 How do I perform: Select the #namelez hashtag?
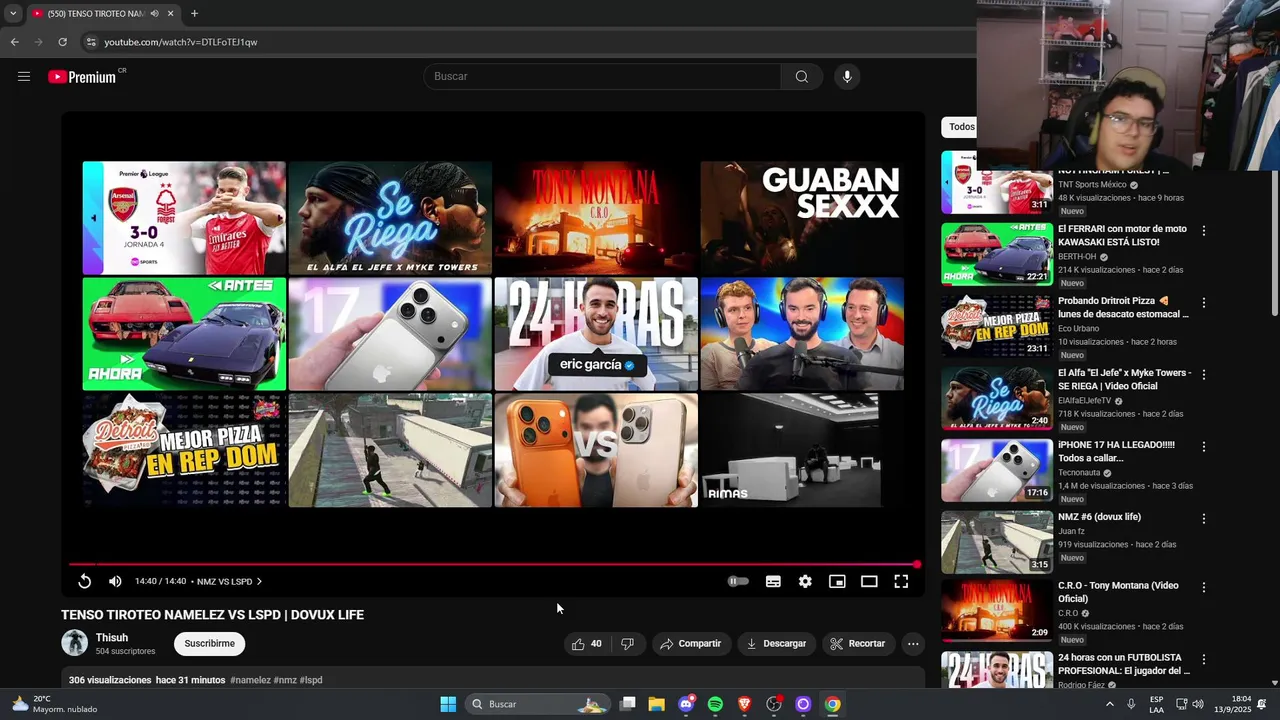click(250, 680)
